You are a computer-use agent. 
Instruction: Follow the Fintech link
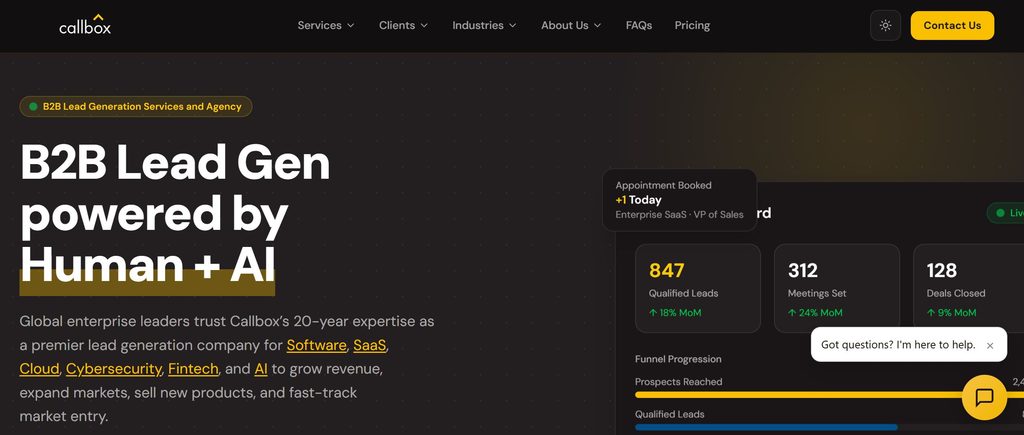[x=193, y=369]
